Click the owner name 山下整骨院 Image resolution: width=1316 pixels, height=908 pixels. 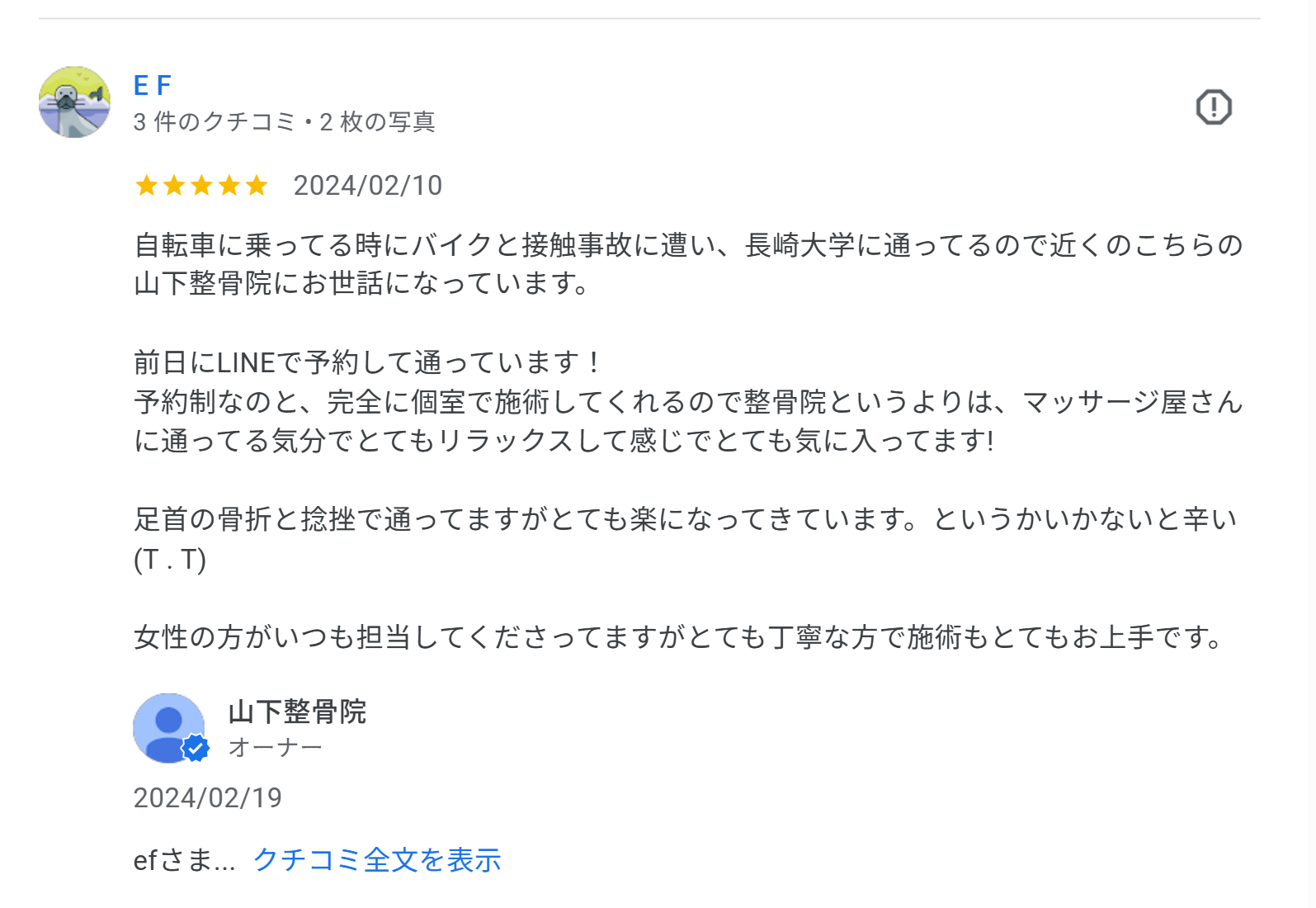(297, 712)
